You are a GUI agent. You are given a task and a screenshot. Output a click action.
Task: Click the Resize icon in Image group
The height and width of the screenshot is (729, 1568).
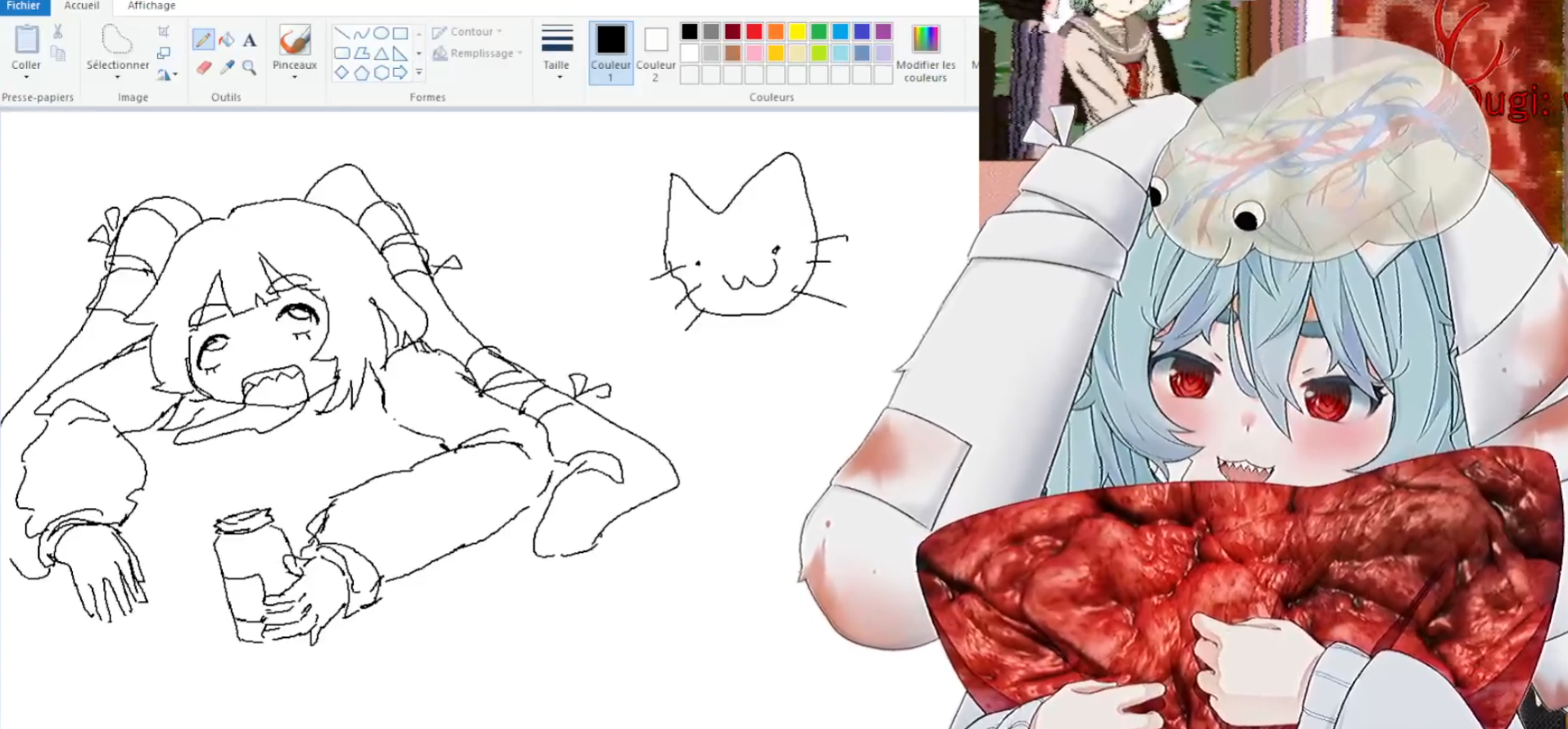(x=164, y=53)
